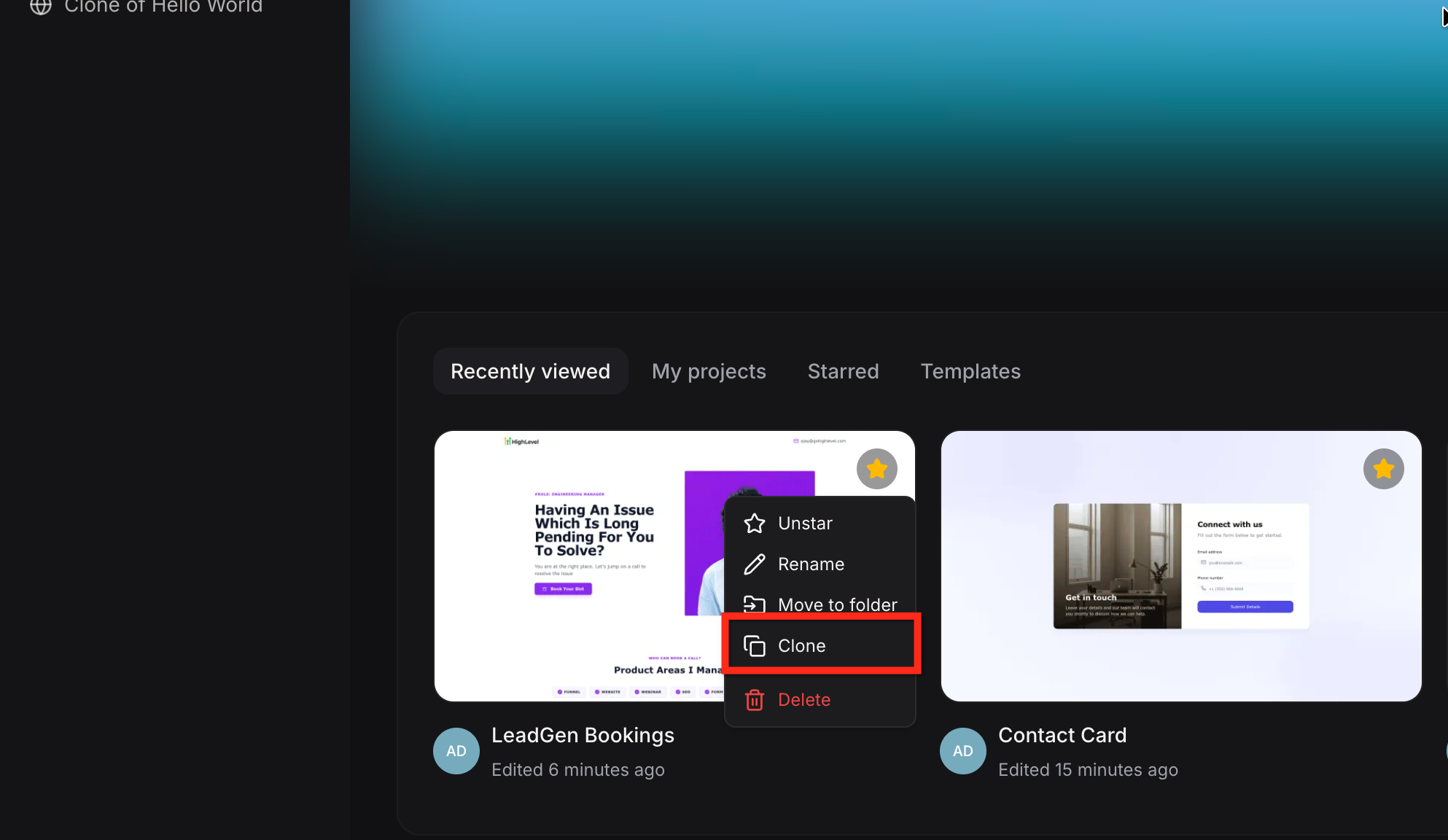1448x840 pixels.
Task: Click the Move to folder icon
Action: (x=755, y=604)
